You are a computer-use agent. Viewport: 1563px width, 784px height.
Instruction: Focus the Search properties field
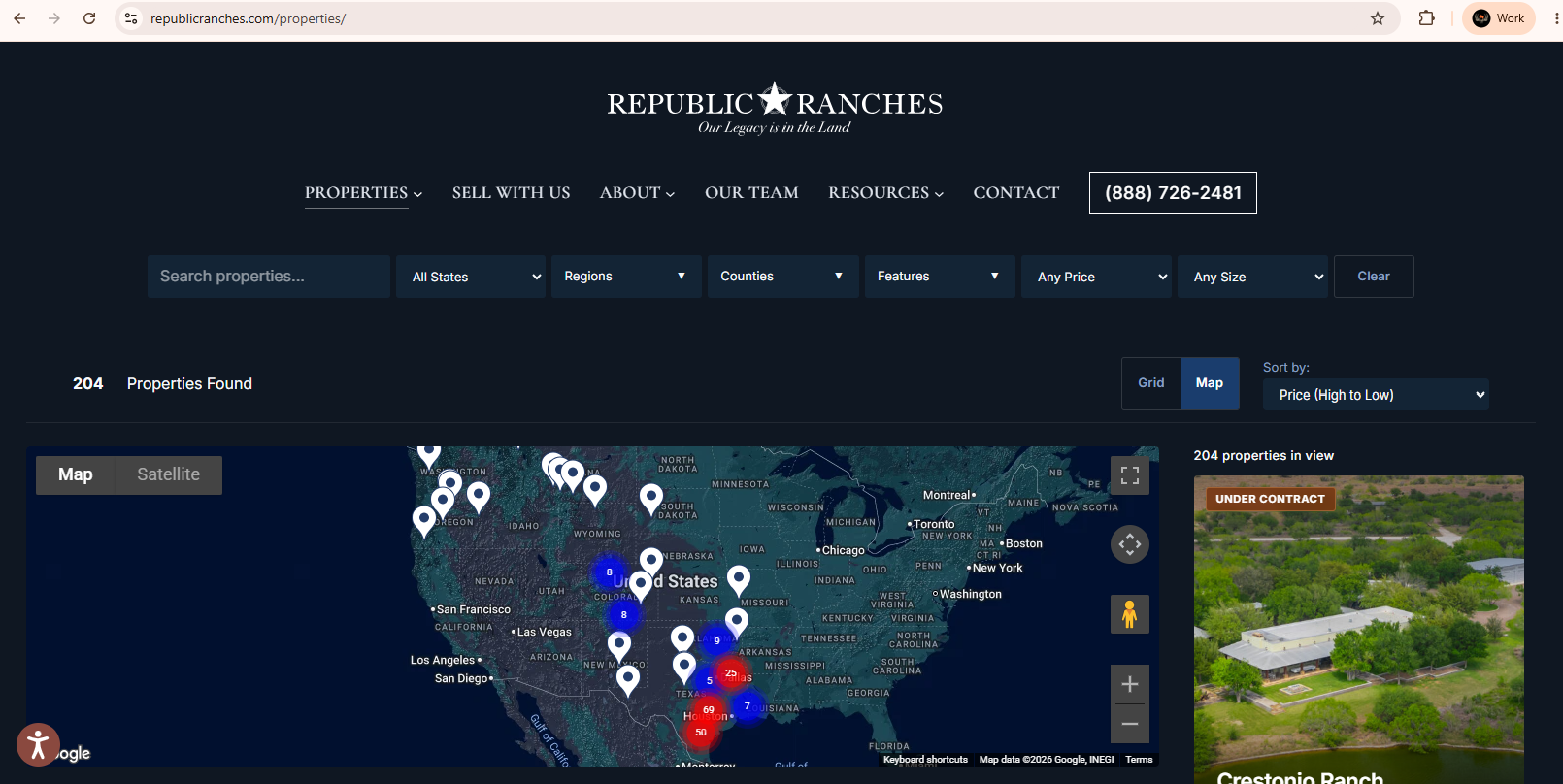[269, 277]
